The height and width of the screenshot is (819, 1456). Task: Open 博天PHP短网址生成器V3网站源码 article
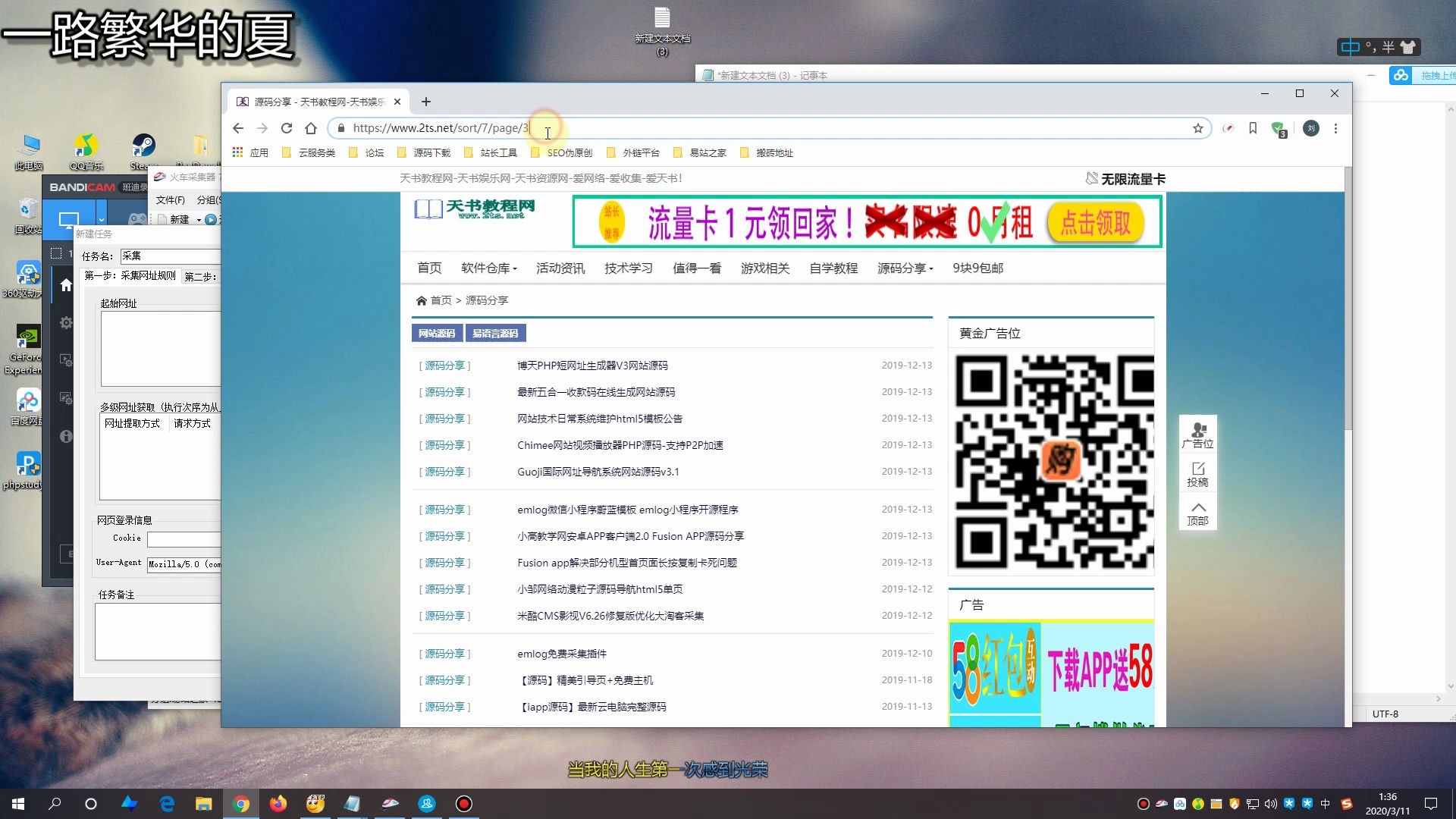pos(592,366)
